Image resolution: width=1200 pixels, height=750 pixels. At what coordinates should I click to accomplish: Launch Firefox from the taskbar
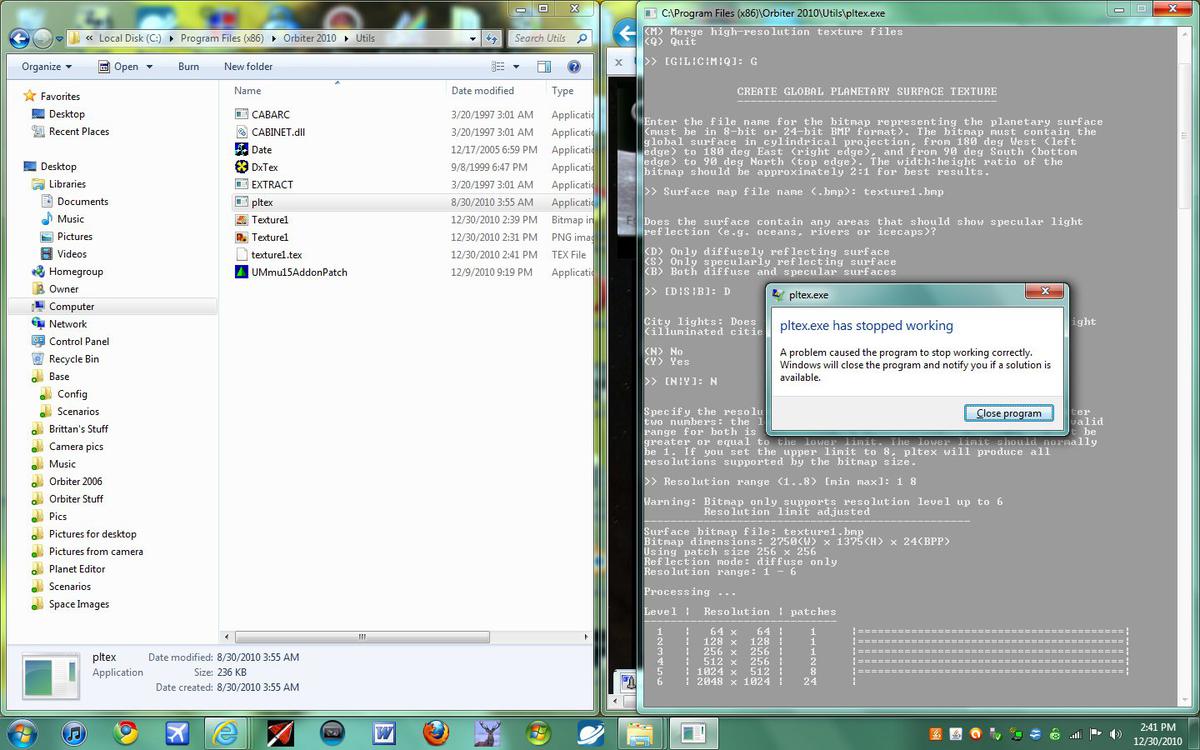coord(435,733)
